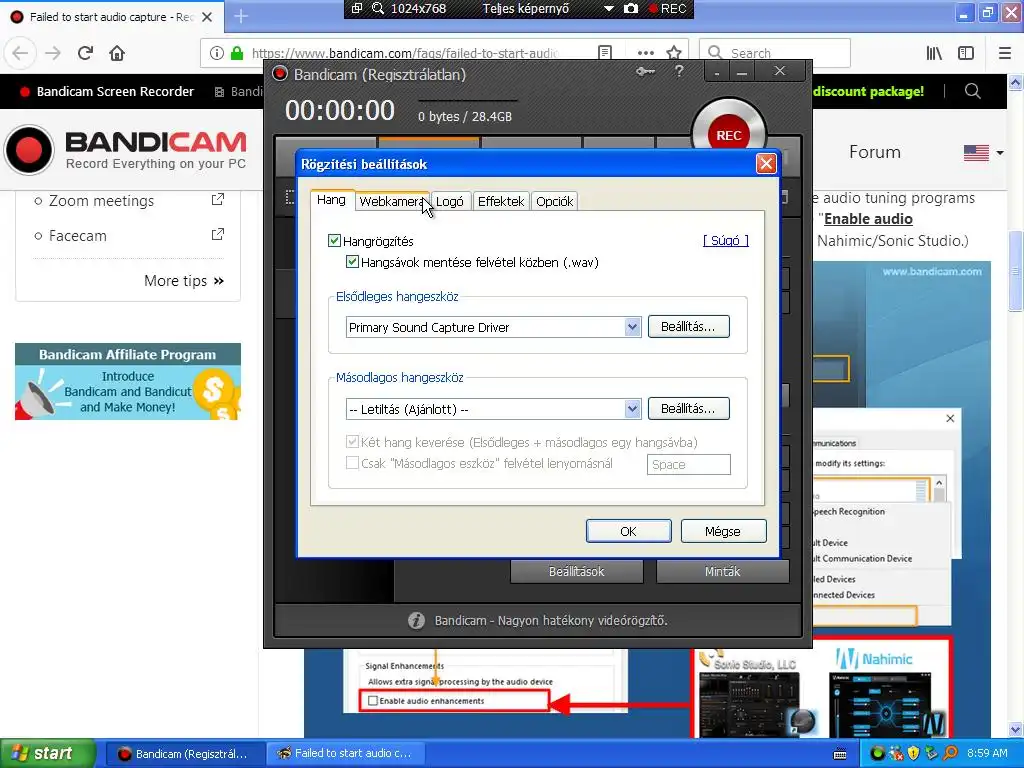Reload the page in Firefox
The width and height of the screenshot is (1024, 768).
point(85,53)
